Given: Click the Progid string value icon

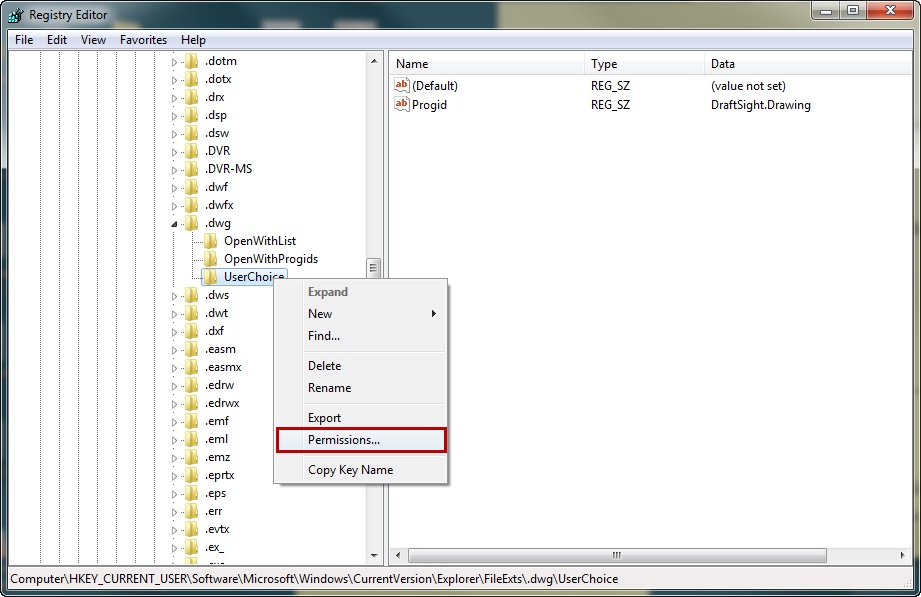Looking at the screenshot, I should coord(402,105).
